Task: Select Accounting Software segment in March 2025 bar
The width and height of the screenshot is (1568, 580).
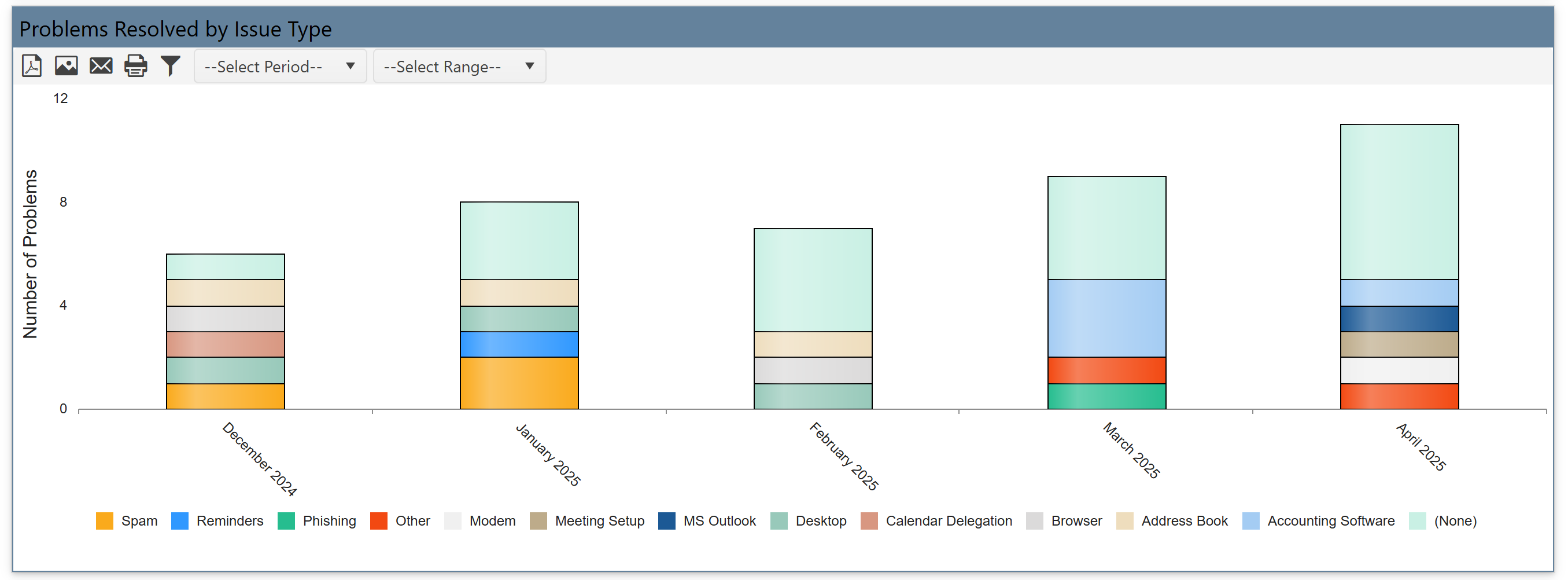Action: [x=1106, y=318]
